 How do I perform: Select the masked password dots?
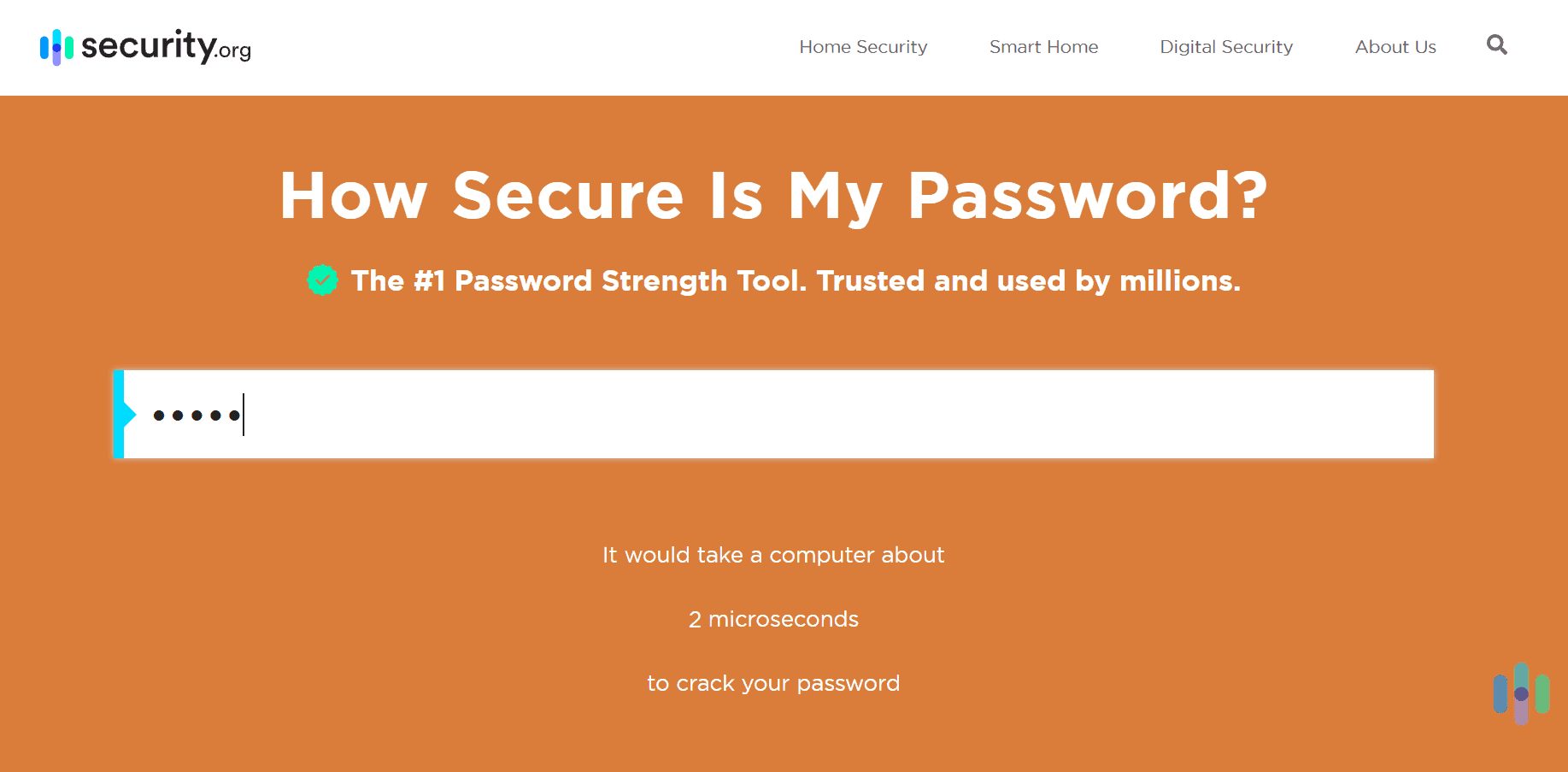point(196,415)
